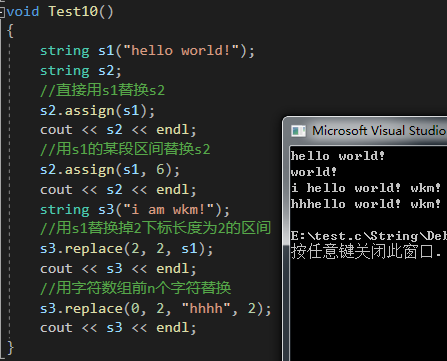Click the comment //直接用s1替换s2
Viewport: 447px width, 361px height.
[103, 90]
